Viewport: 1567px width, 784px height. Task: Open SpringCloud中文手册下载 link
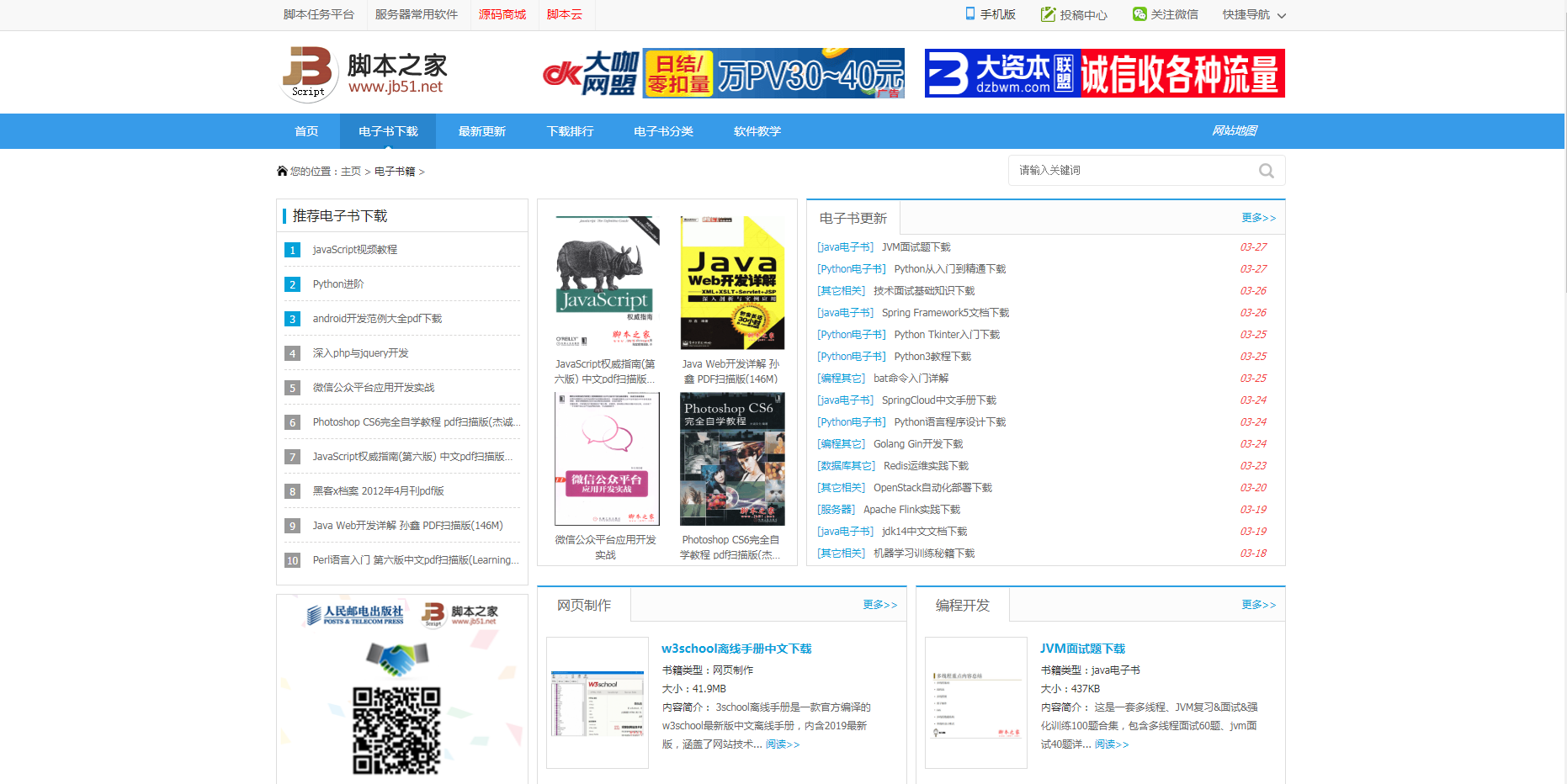(939, 400)
